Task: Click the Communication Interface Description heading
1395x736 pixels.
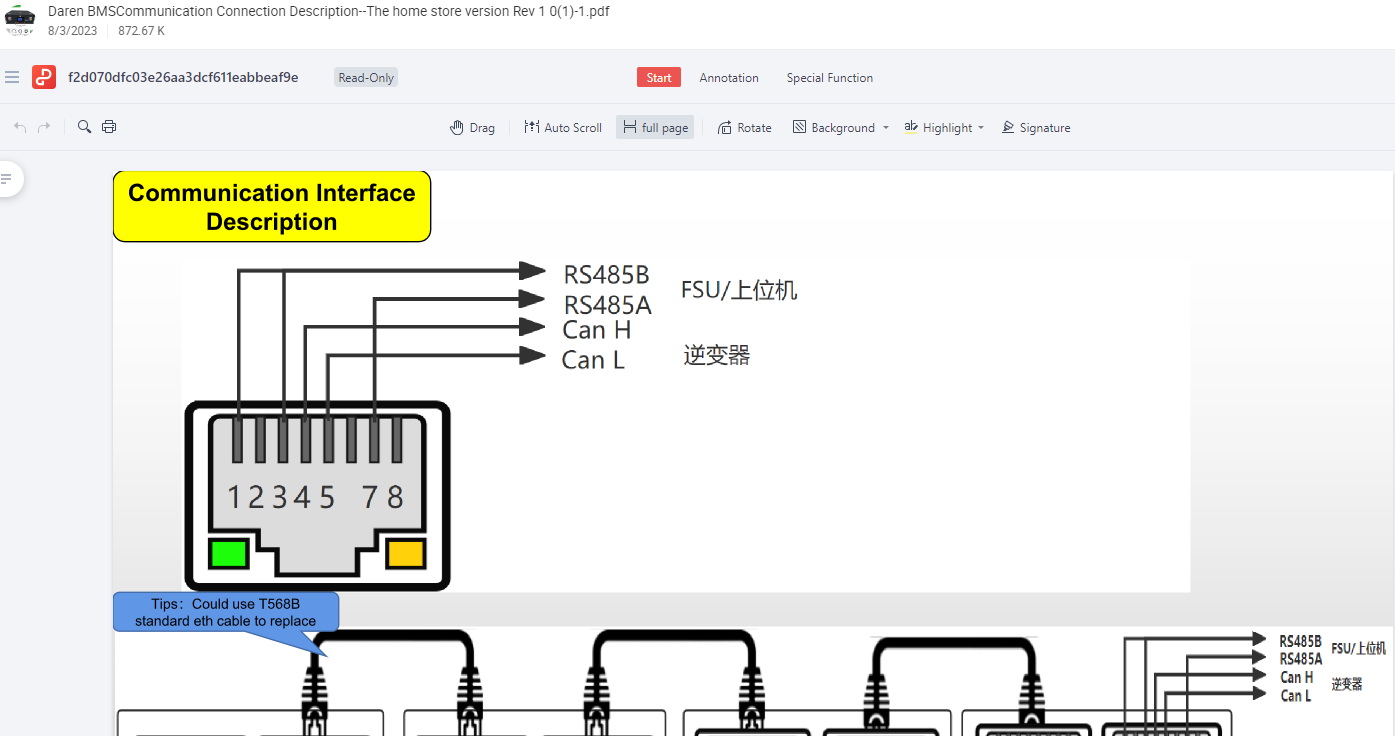Action: (272, 207)
